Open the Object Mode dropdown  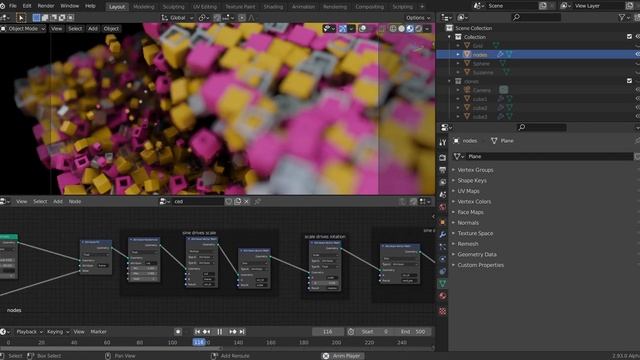[x=23, y=29]
